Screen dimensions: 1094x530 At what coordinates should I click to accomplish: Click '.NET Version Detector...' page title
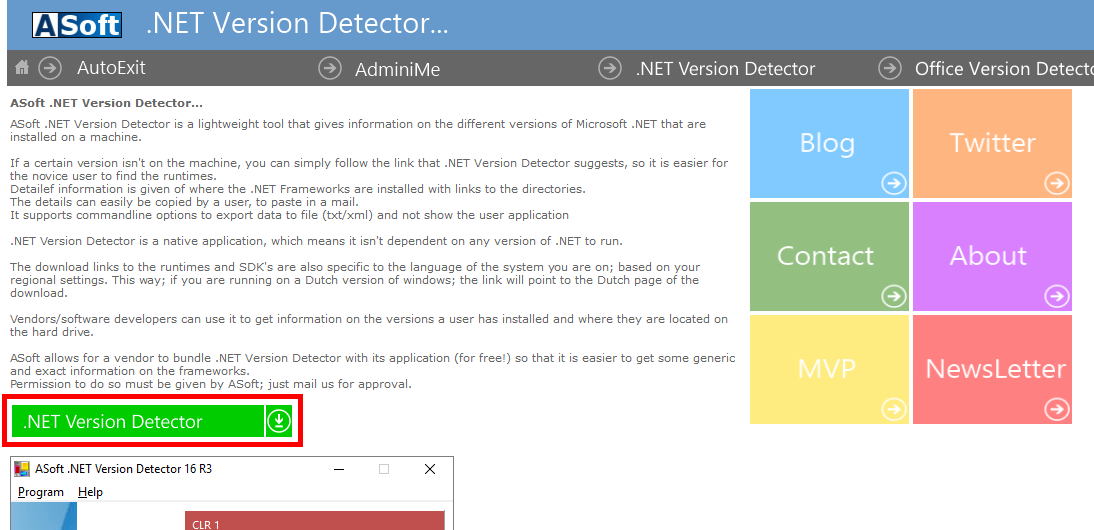(x=297, y=24)
